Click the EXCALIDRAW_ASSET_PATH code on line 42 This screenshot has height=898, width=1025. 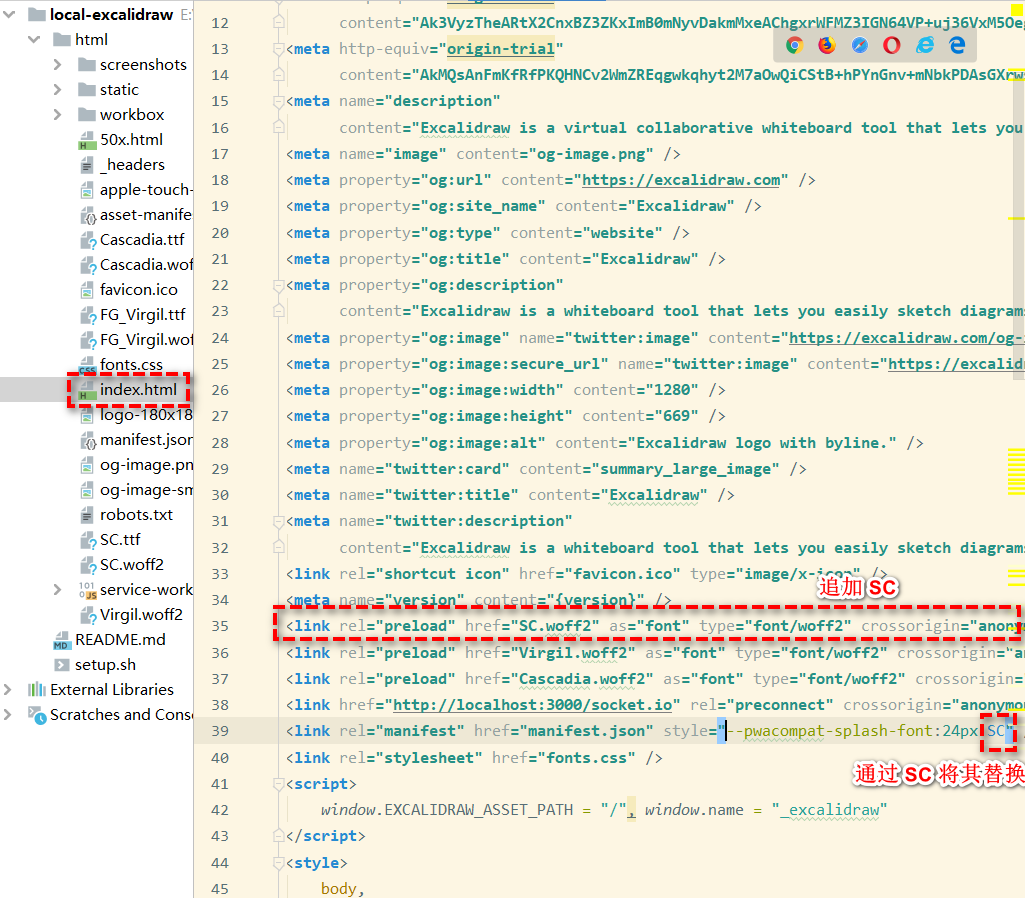click(x=478, y=810)
